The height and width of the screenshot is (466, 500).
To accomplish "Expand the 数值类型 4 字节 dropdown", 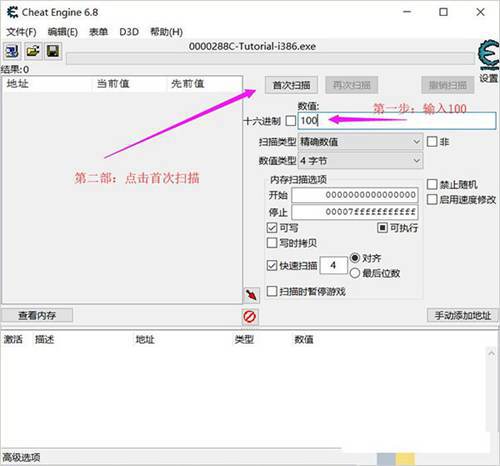I will 360,161.
